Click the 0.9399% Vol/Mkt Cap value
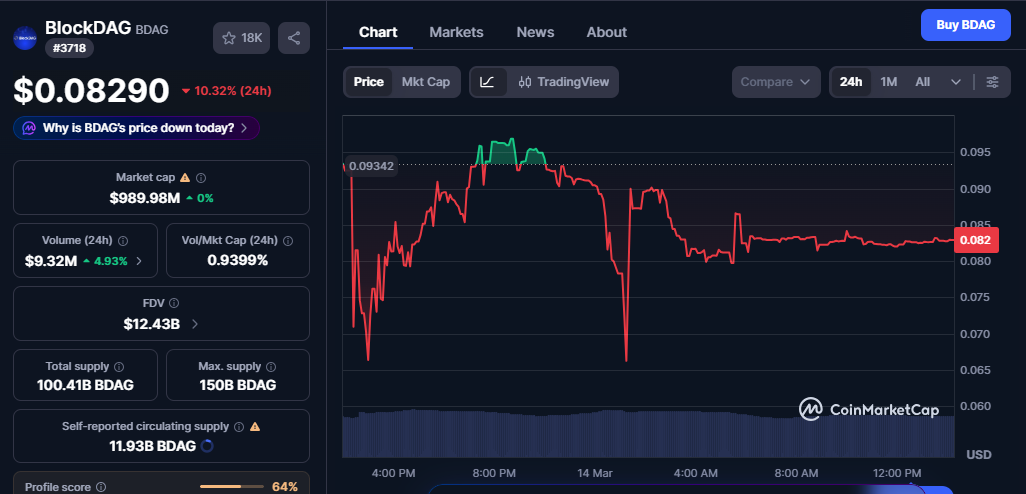This screenshot has width=1026, height=494. pos(238,260)
